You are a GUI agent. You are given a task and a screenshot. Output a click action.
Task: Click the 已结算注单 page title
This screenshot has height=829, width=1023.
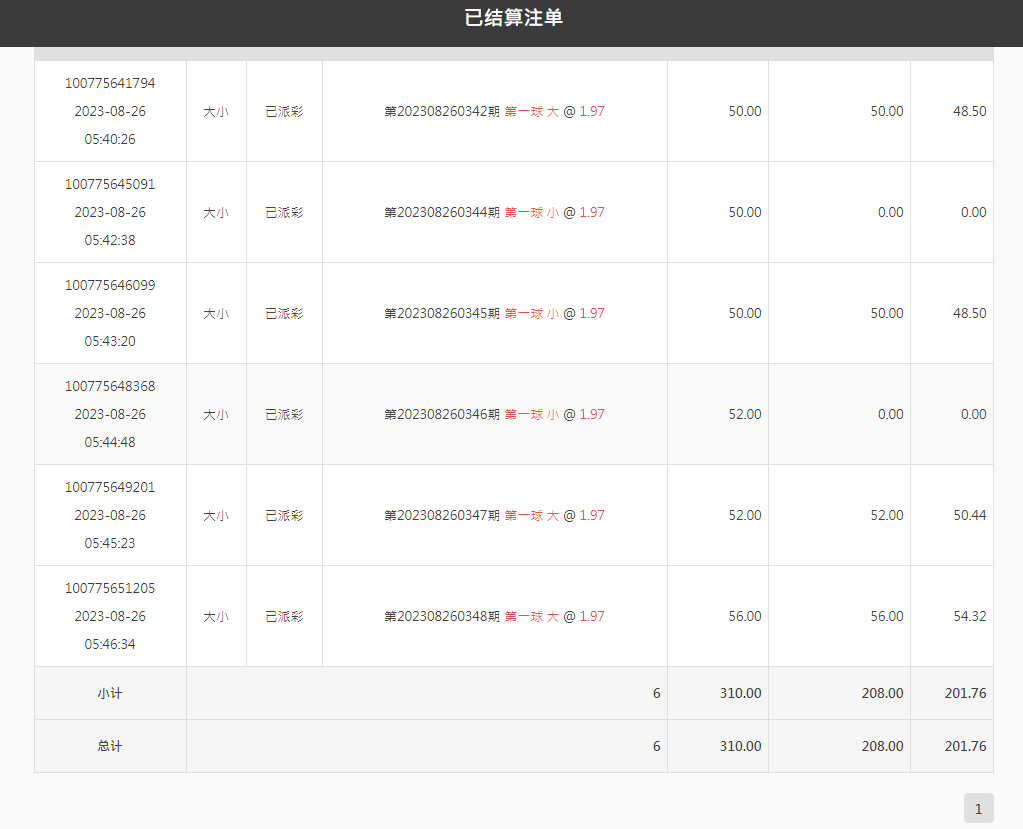513,18
